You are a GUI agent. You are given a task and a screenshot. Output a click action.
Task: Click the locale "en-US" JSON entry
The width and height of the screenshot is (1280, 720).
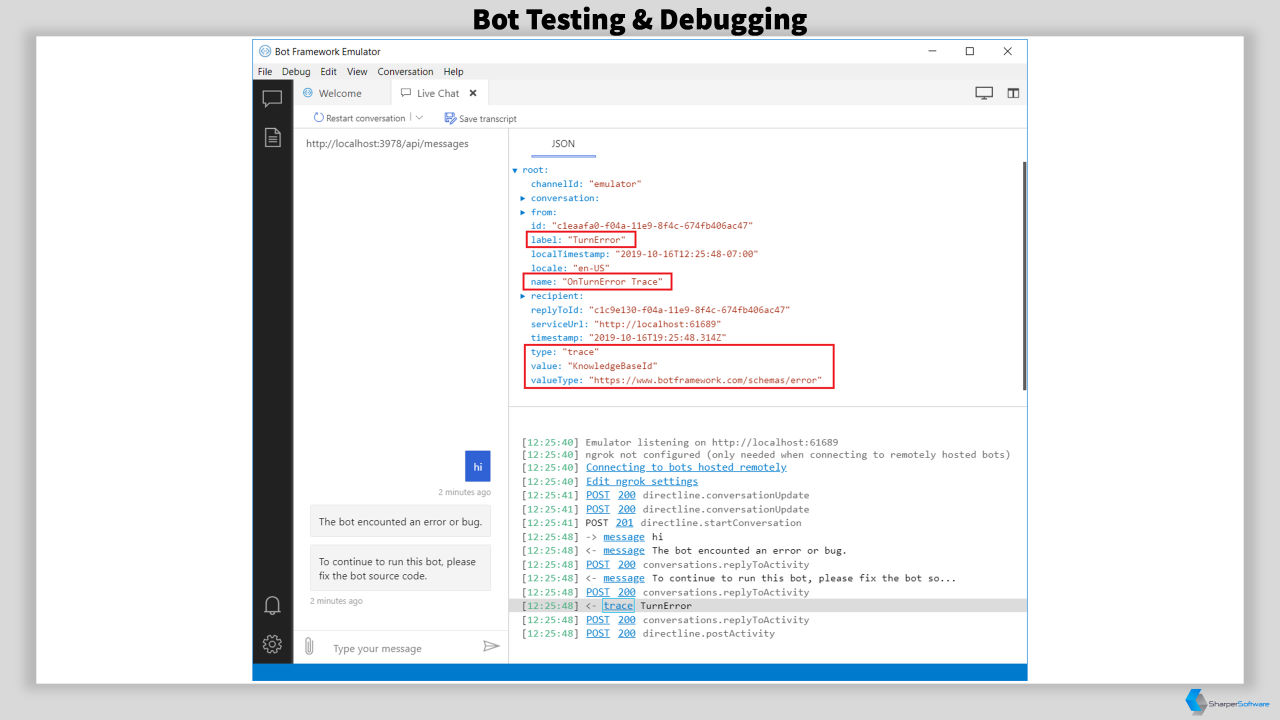click(570, 268)
